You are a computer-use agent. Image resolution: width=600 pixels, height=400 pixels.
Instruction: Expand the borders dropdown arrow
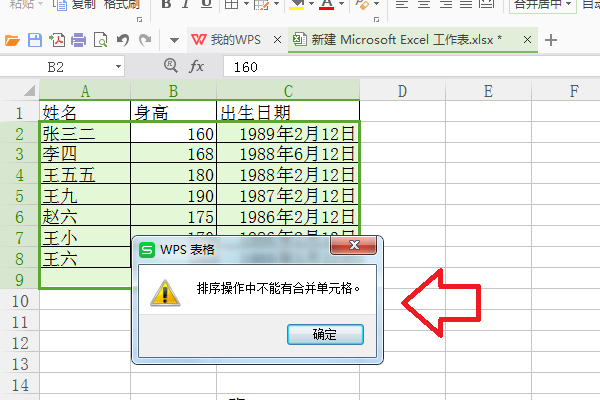[246, 4]
